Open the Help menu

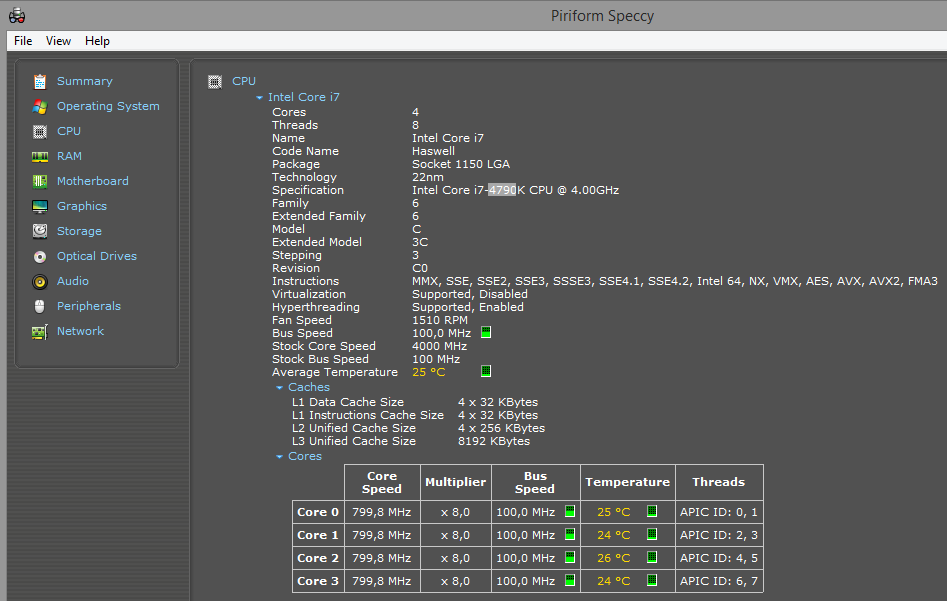pyautogui.click(x=97, y=40)
